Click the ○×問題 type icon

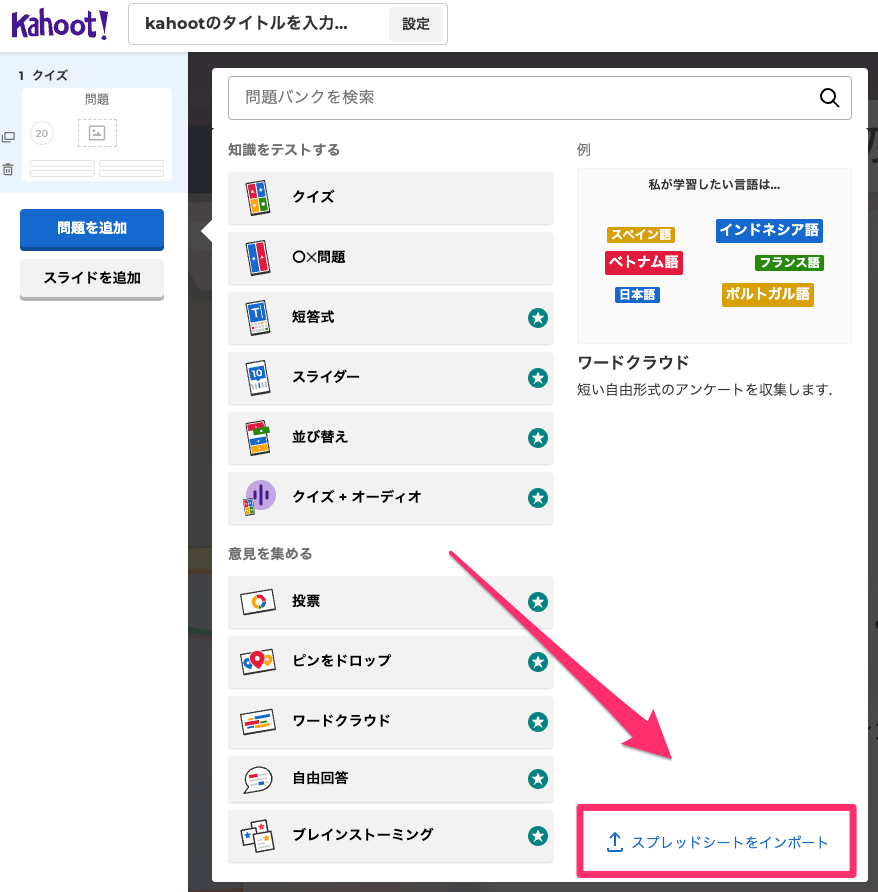pyautogui.click(x=258, y=257)
